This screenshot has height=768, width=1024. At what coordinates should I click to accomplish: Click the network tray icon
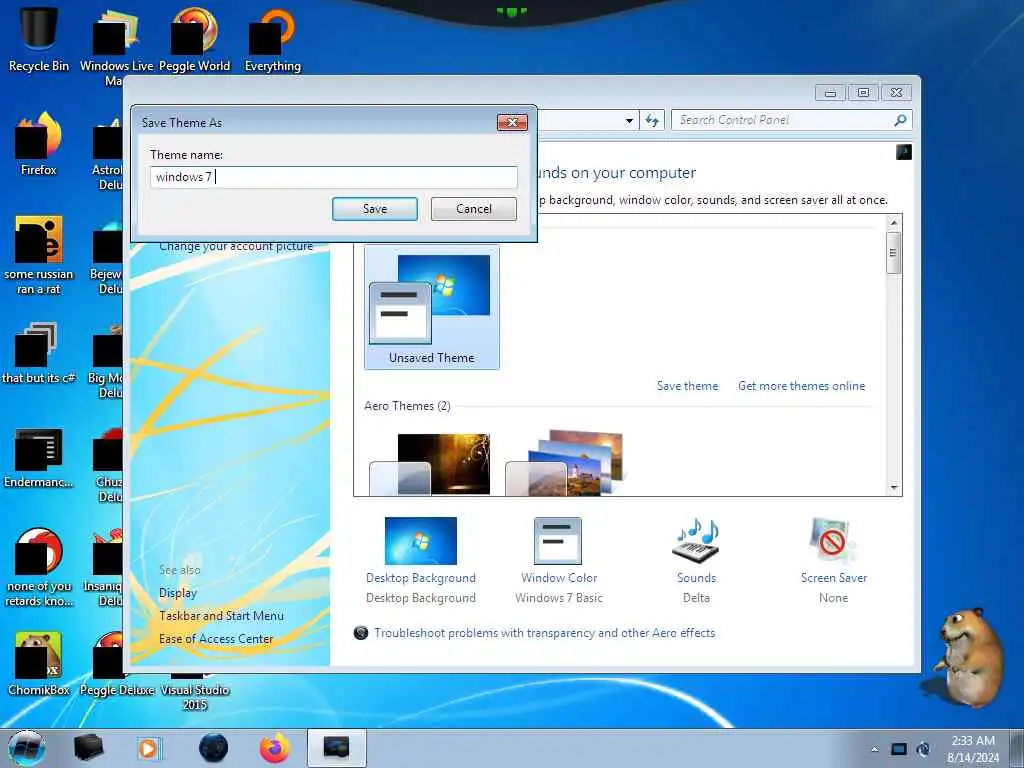point(899,749)
